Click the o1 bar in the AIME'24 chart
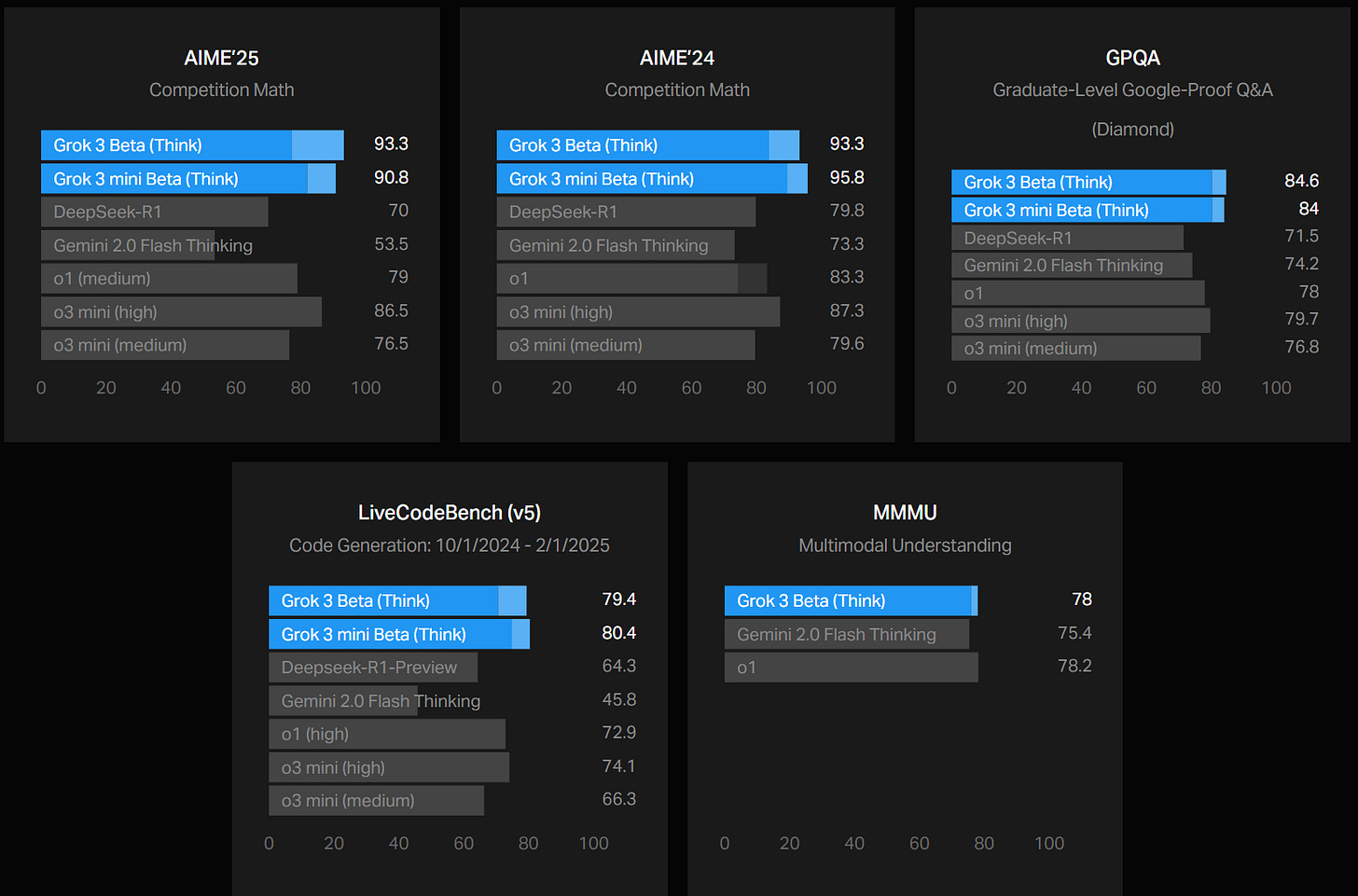Screen dimensions: 1358x896 click(x=631, y=279)
